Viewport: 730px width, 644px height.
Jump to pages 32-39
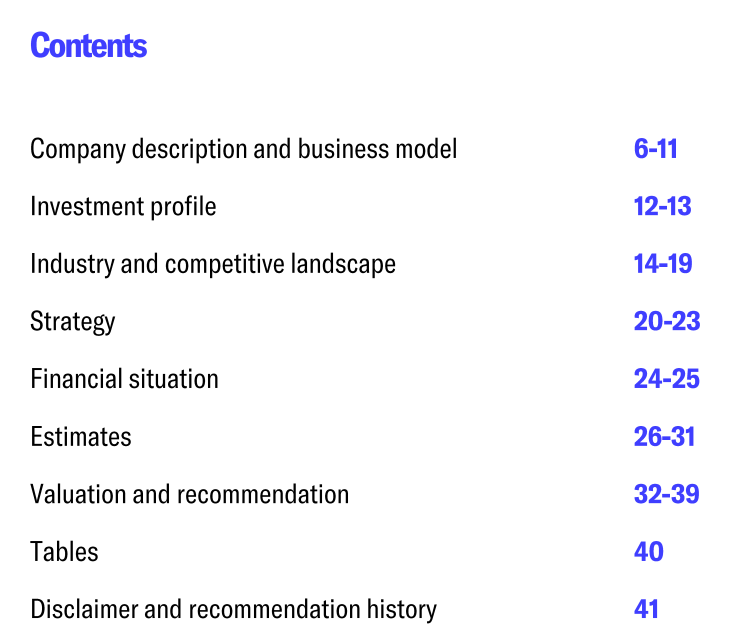(667, 494)
